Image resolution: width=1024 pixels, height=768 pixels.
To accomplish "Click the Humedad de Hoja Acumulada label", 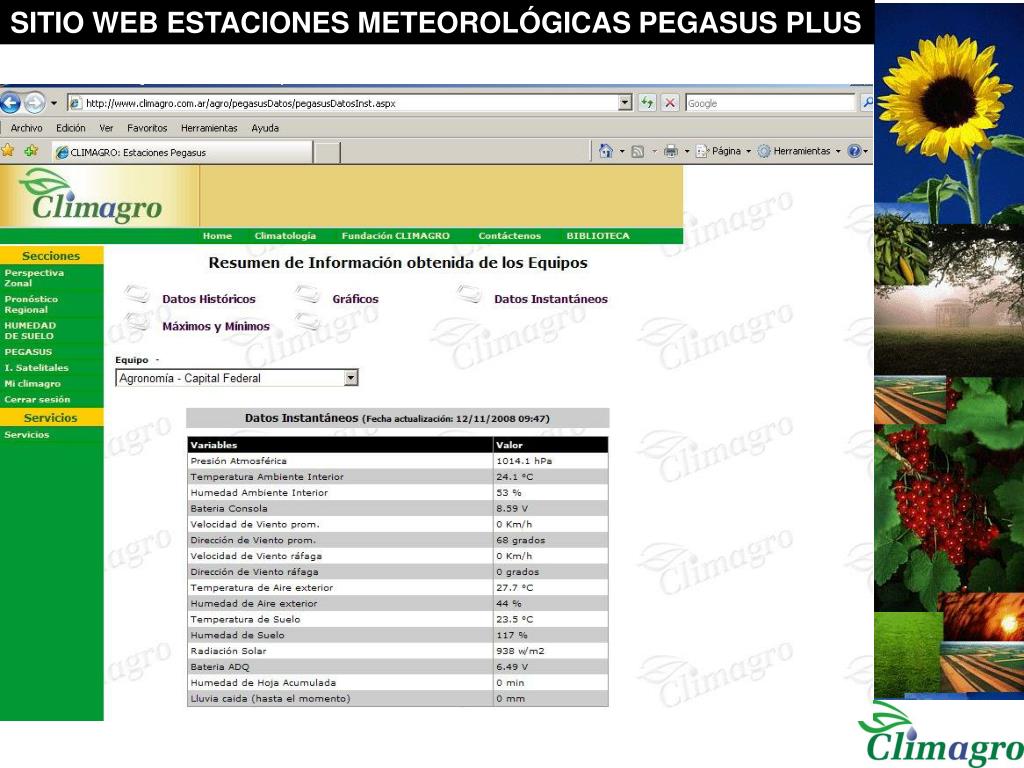I will pos(263,682).
